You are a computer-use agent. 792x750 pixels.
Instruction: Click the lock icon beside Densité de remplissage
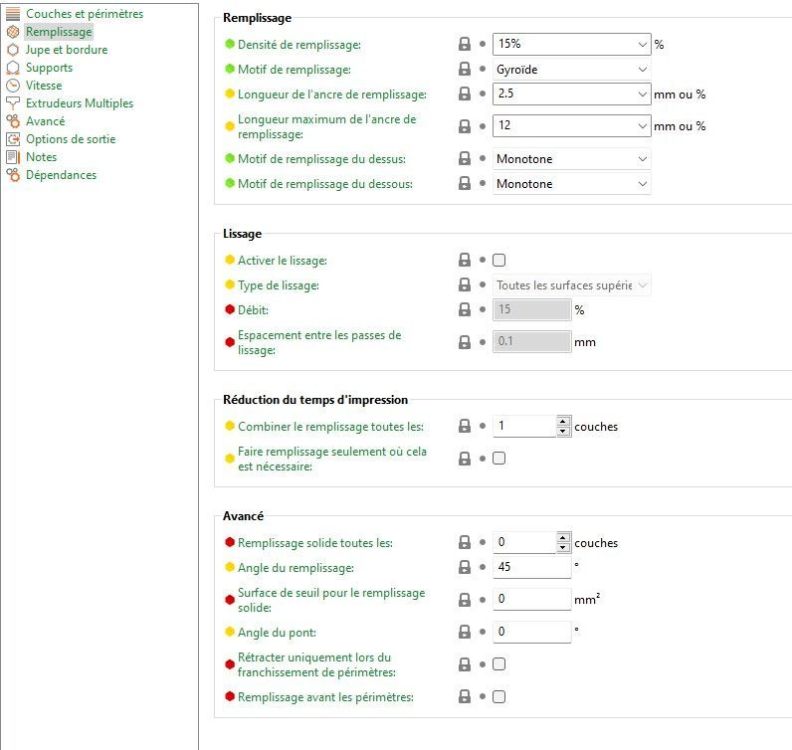464,45
